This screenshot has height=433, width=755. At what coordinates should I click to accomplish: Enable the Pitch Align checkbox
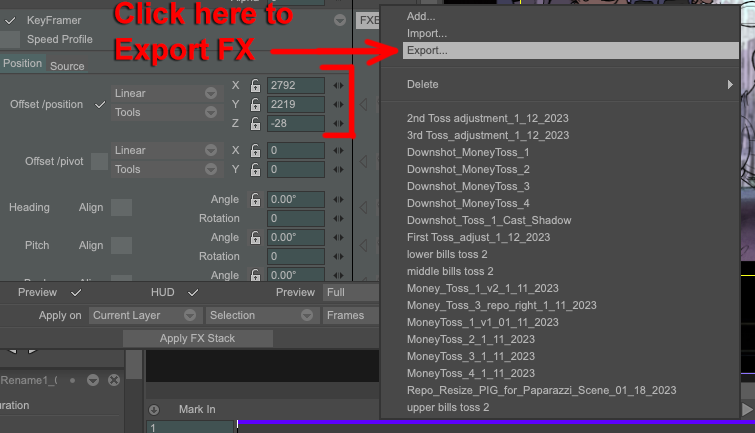(121, 245)
